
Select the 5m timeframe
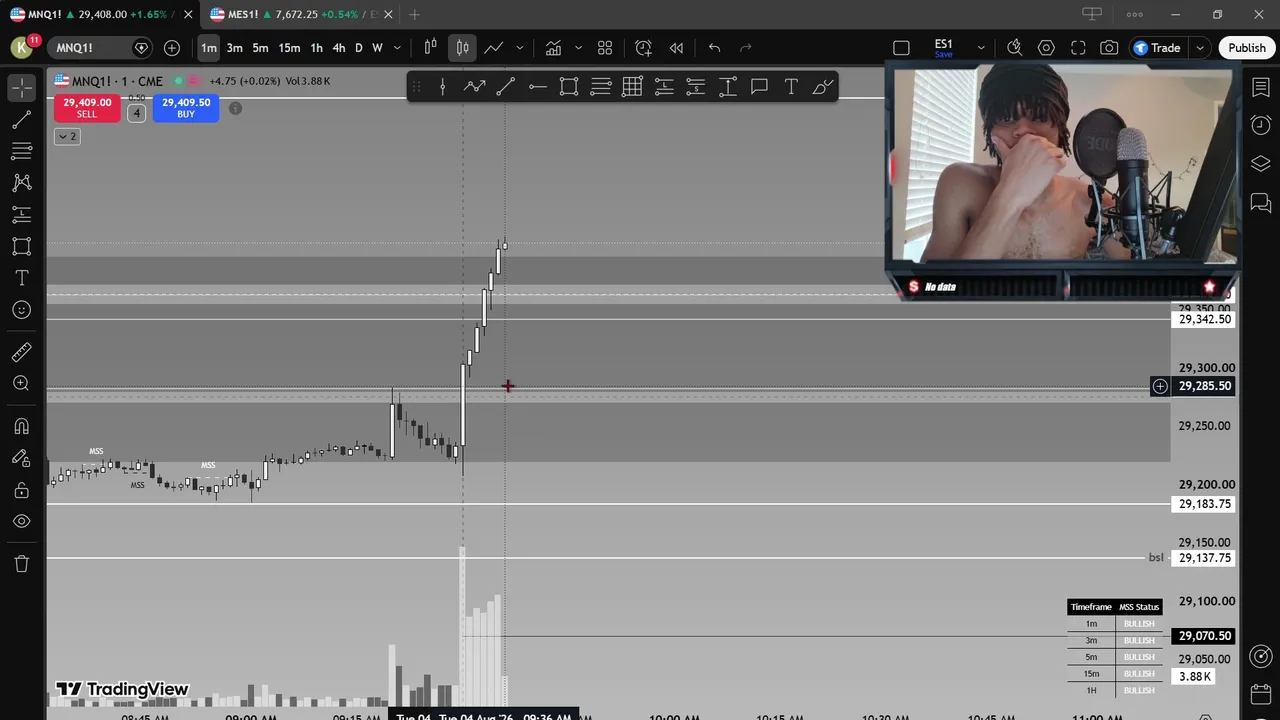click(x=260, y=48)
